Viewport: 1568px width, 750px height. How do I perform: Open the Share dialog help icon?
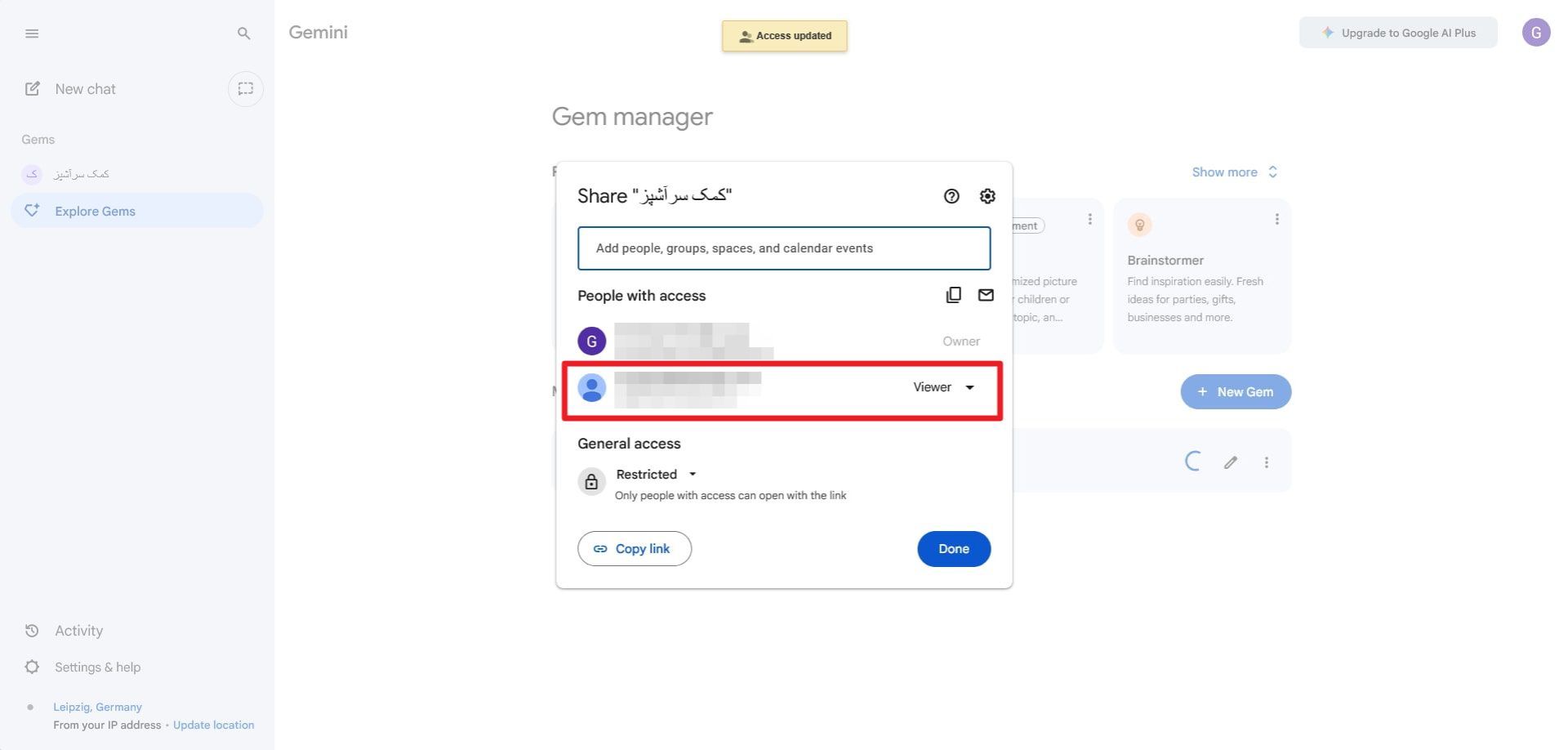(951, 196)
